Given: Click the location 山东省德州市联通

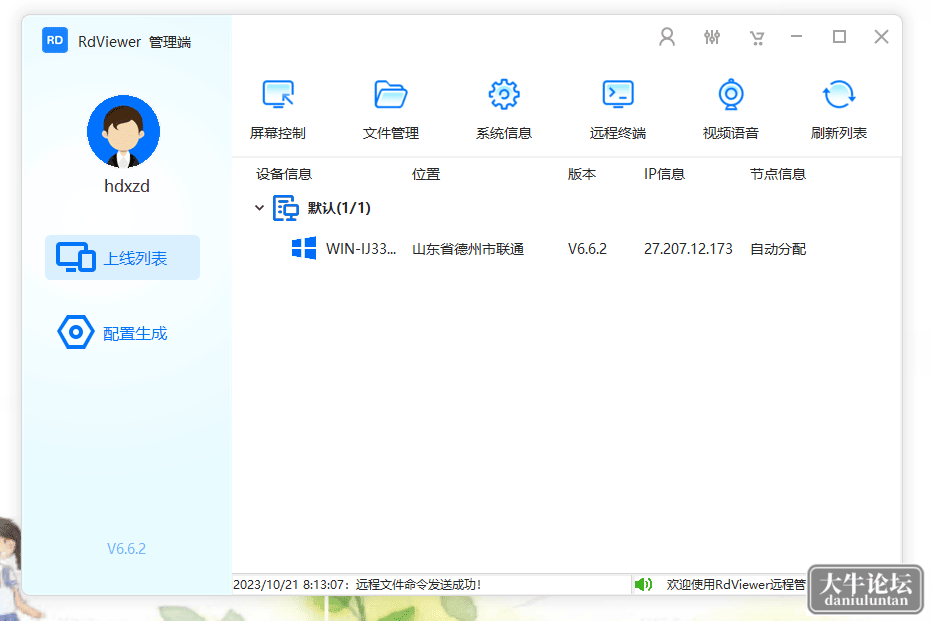Looking at the screenshot, I should 468,249.
